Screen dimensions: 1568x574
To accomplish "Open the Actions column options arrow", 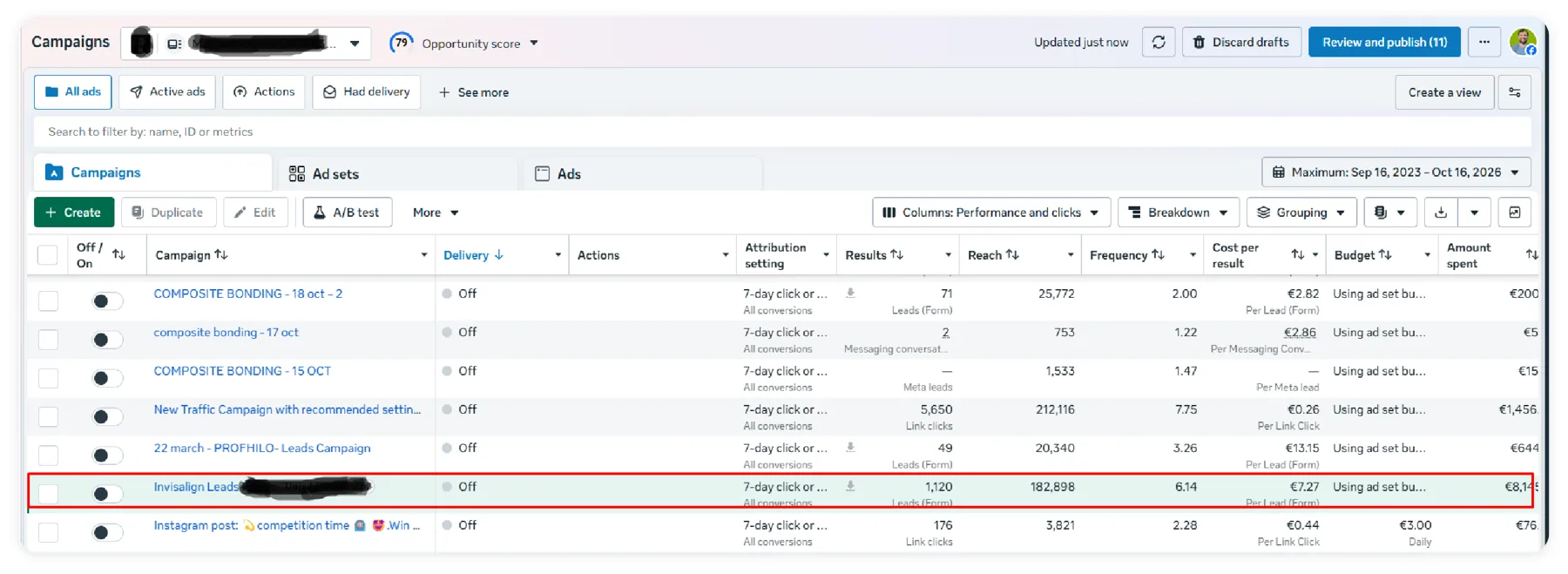I will [725, 255].
